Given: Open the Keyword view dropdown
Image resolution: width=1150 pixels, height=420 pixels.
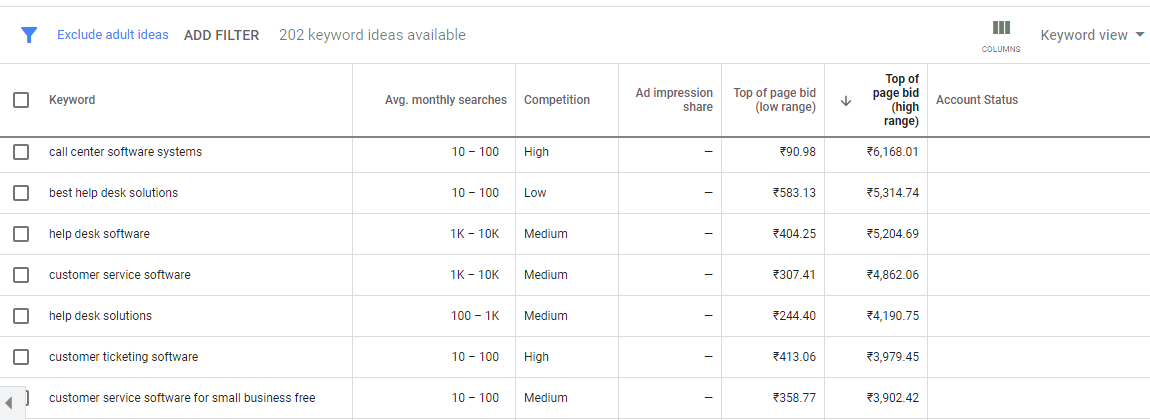Looking at the screenshot, I should click(1091, 35).
